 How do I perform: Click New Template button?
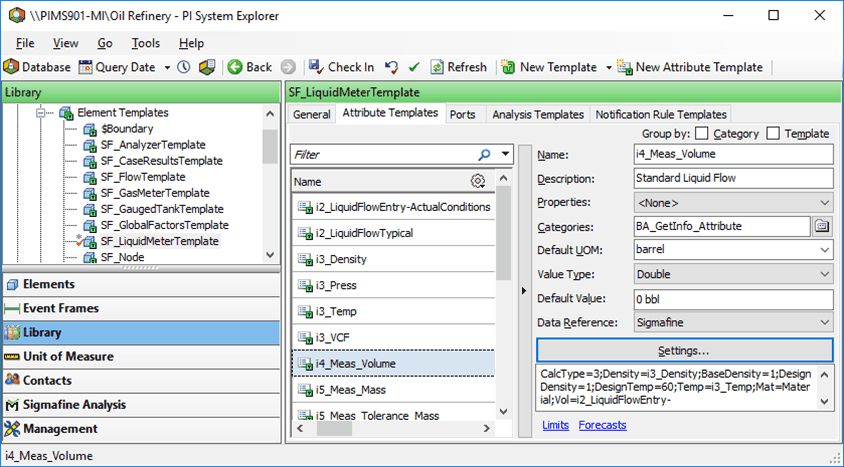[x=549, y=67]
